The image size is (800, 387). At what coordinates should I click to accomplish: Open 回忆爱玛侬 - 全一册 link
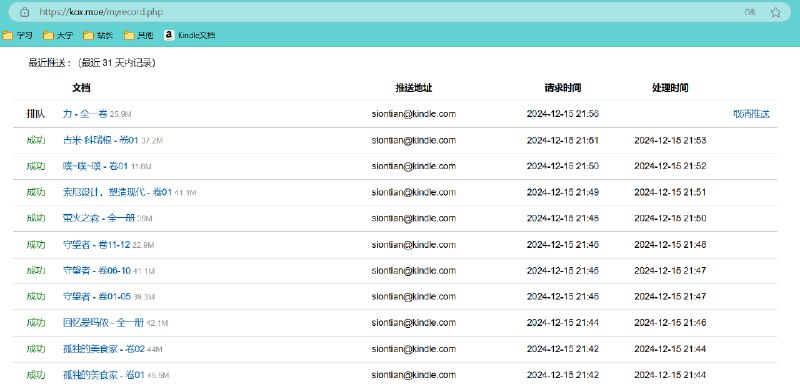coord(104,322)
